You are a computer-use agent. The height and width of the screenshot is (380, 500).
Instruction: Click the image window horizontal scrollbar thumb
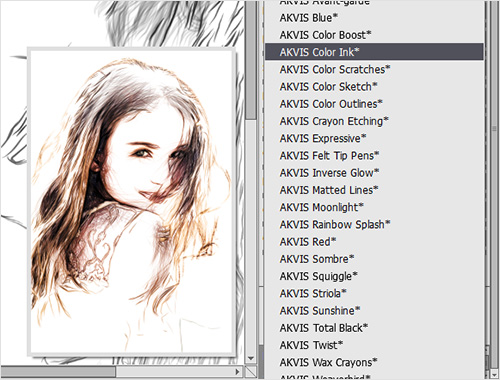coord(58,371)
